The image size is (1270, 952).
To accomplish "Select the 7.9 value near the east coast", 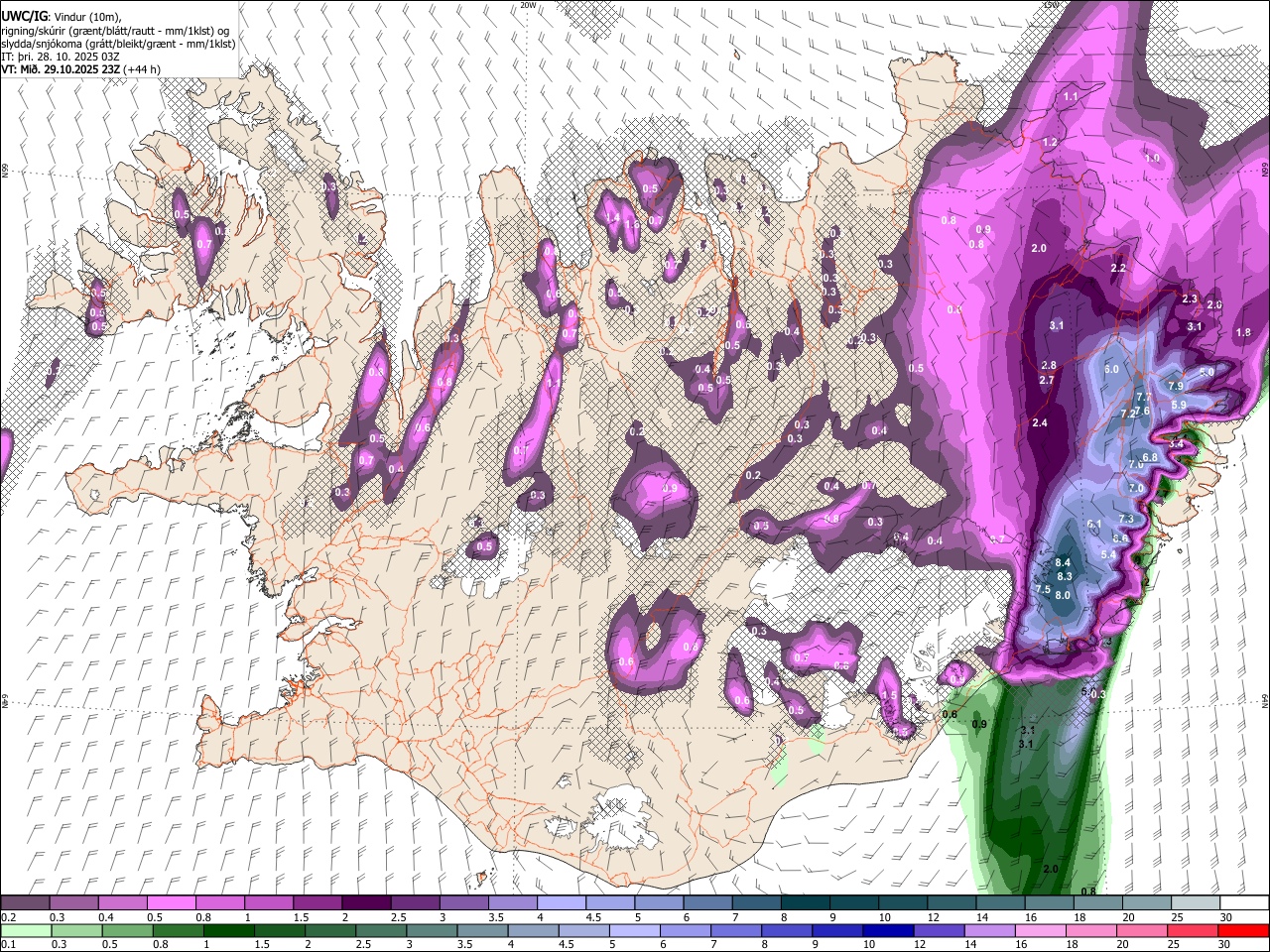I will [1176, 386].
